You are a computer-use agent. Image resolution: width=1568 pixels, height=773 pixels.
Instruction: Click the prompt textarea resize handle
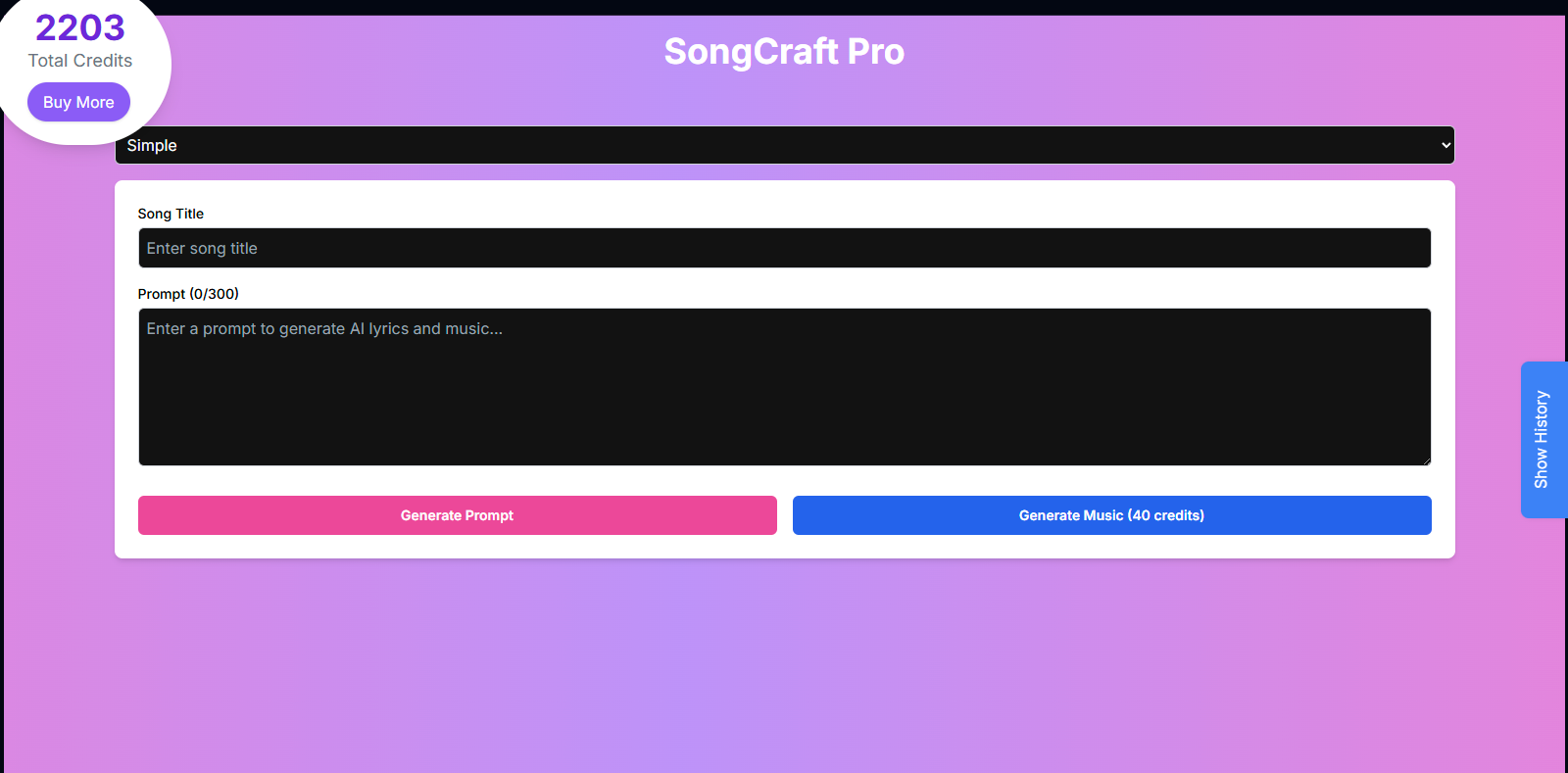[x=1425, y=459]
